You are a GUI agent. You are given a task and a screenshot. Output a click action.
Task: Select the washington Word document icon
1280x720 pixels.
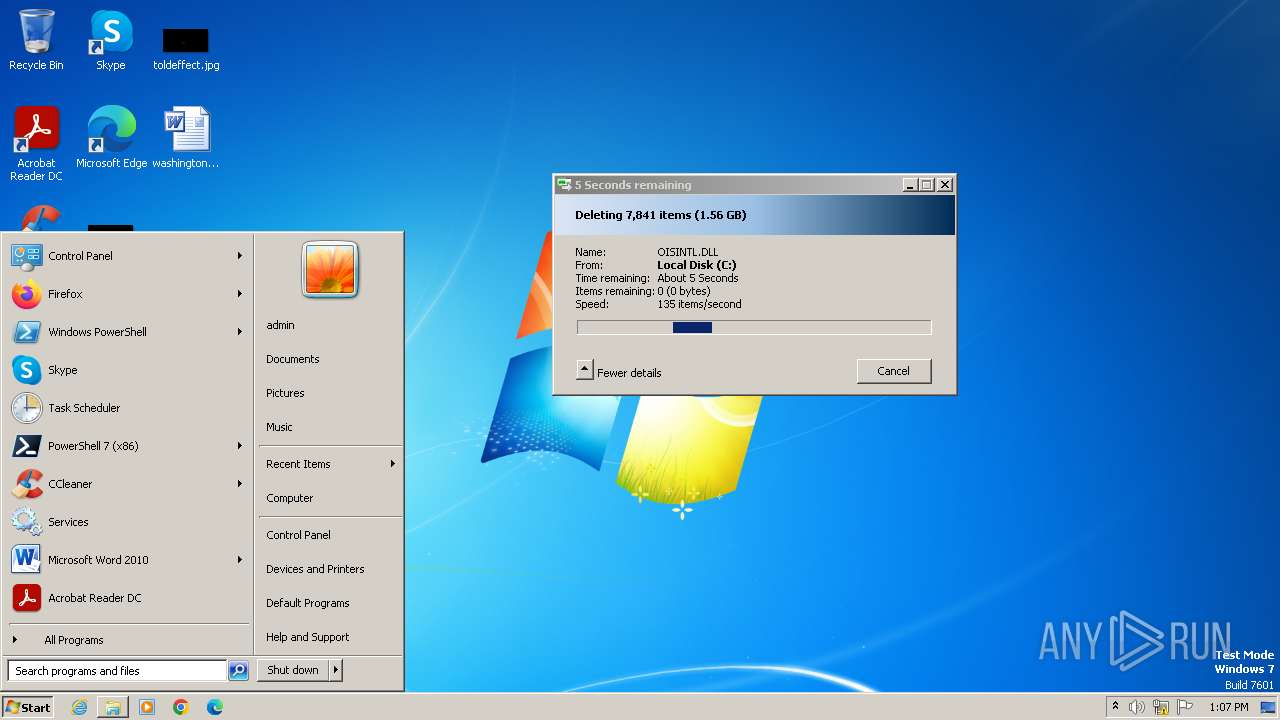tap(186, 137)
